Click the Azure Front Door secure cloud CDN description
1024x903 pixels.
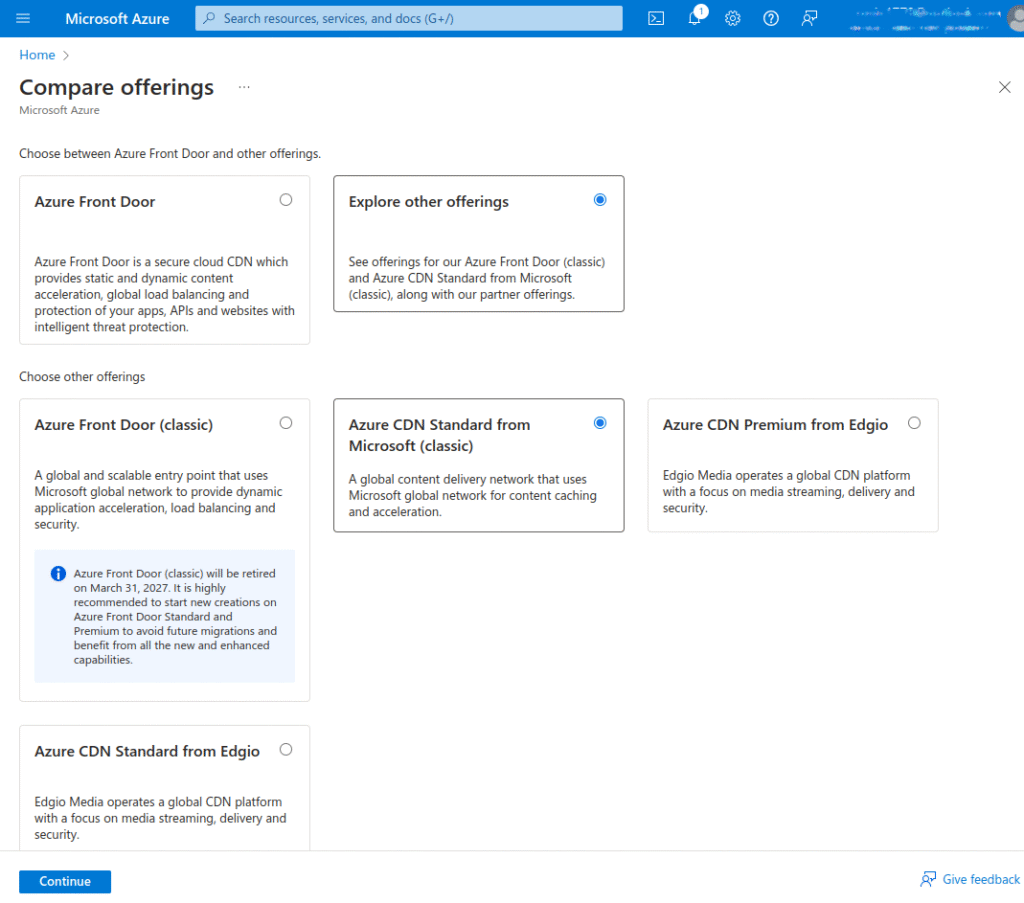pos(165,294)
